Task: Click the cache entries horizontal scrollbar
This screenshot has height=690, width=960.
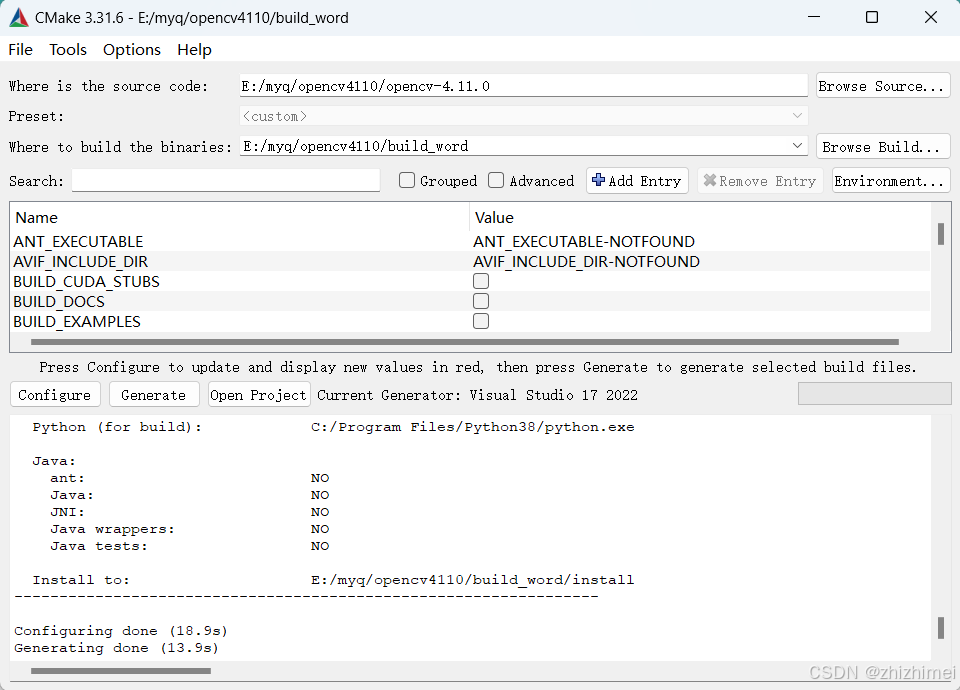Action: [465, 342]
